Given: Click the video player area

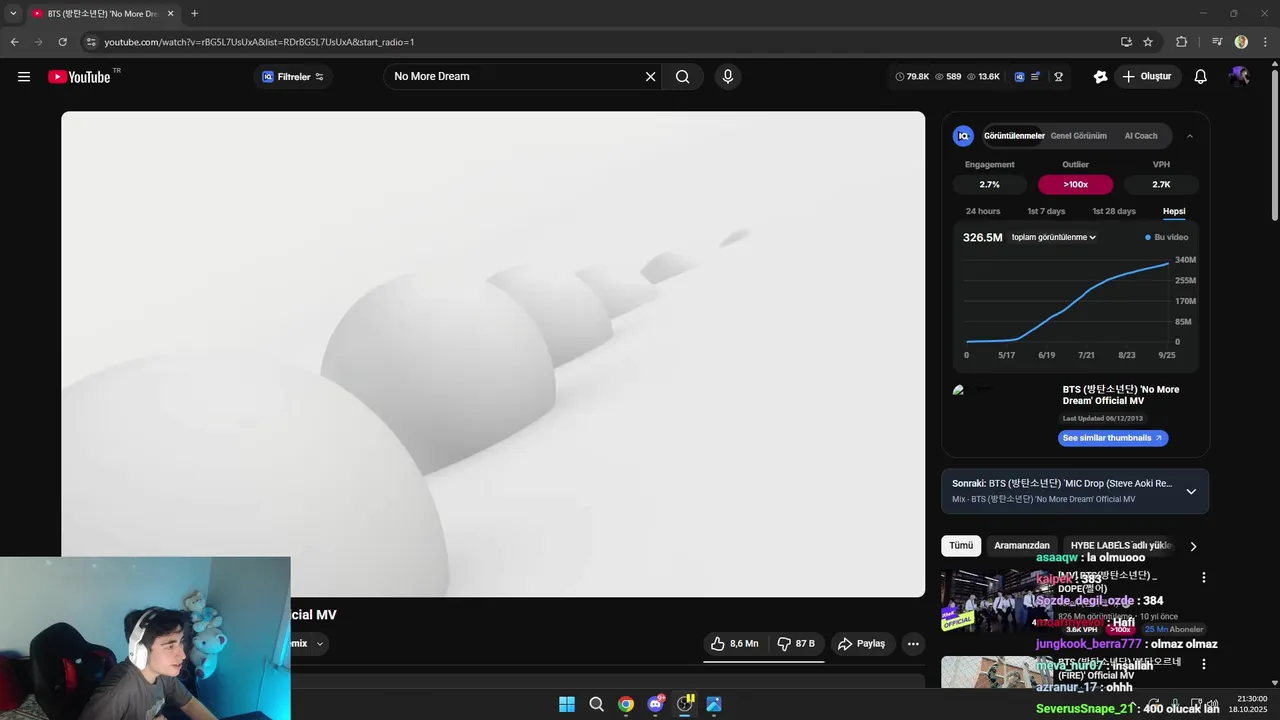Looking at the screenshot, I should coord(493,354).
